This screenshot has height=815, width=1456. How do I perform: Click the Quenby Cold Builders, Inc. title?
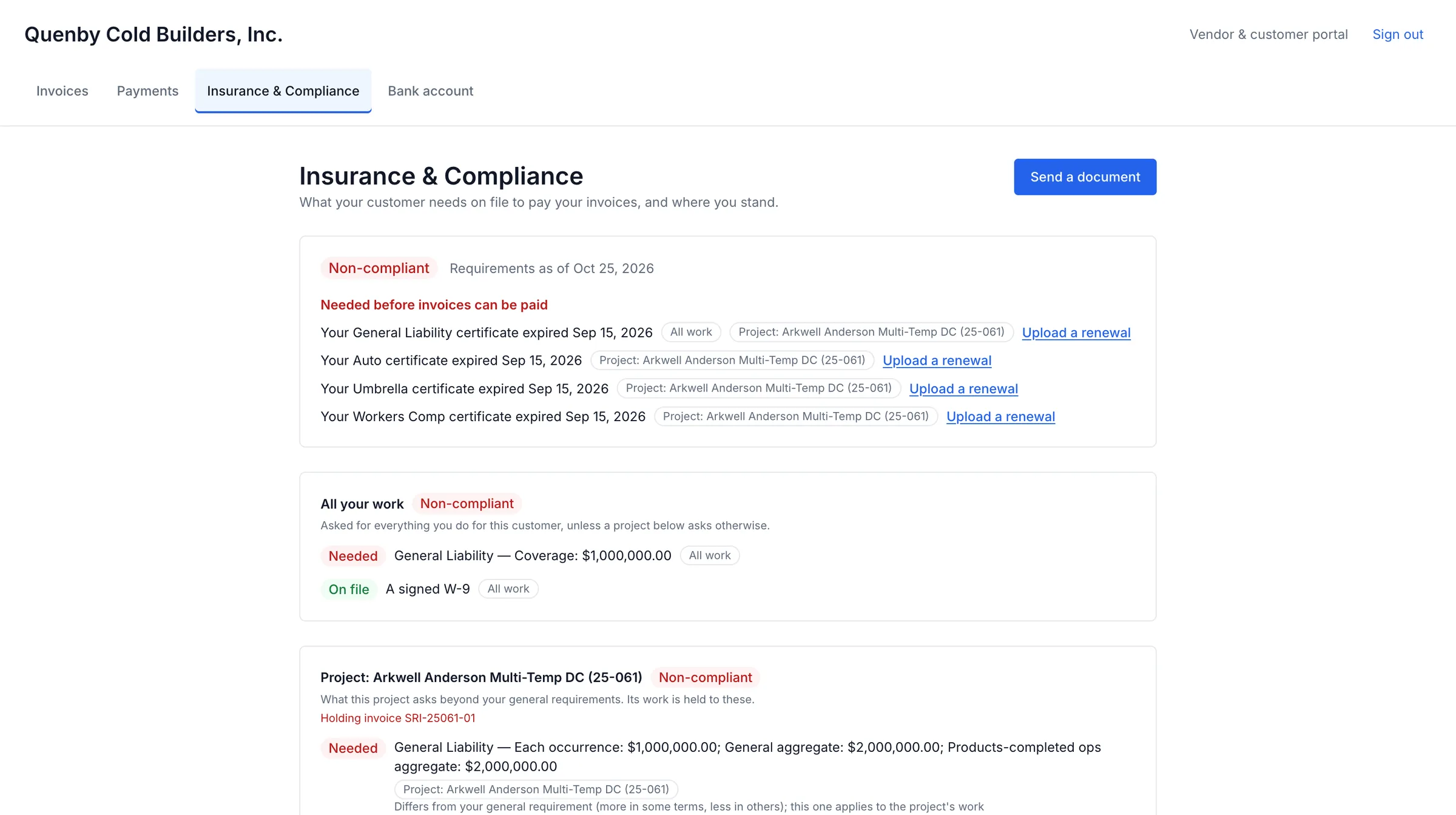(153, 35)
